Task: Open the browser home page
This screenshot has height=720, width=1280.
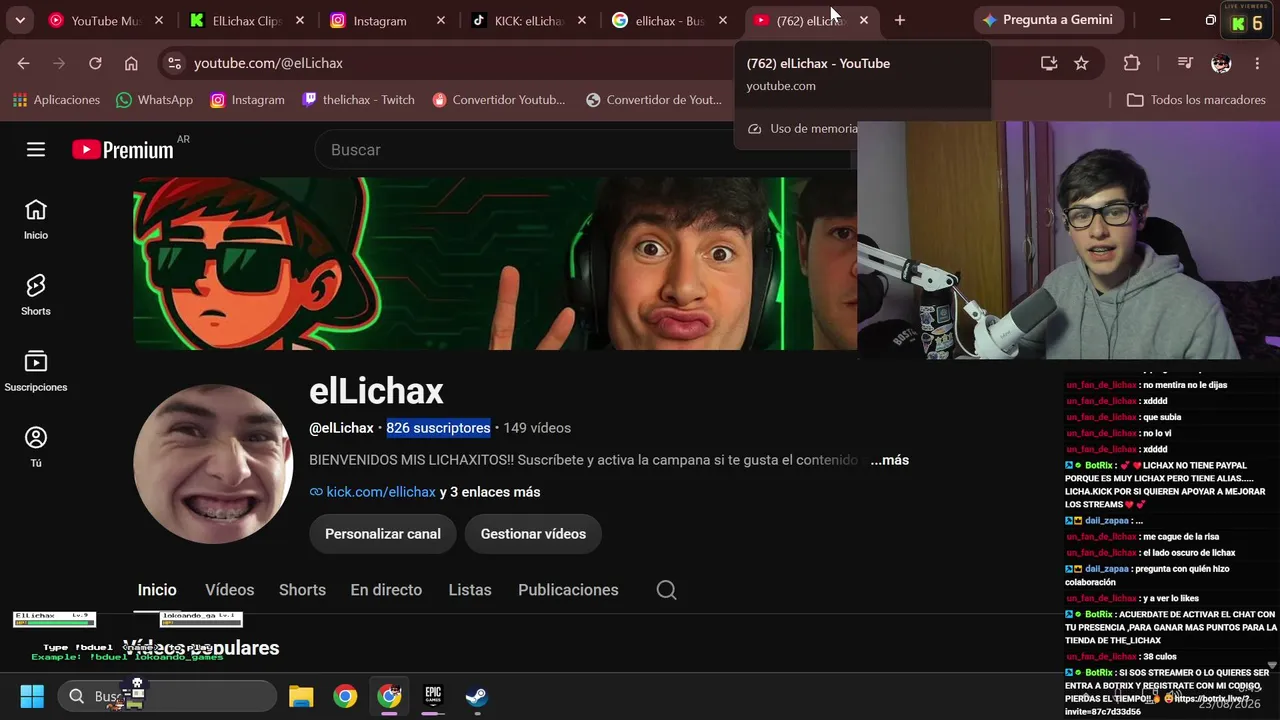Action: point(131,63)
